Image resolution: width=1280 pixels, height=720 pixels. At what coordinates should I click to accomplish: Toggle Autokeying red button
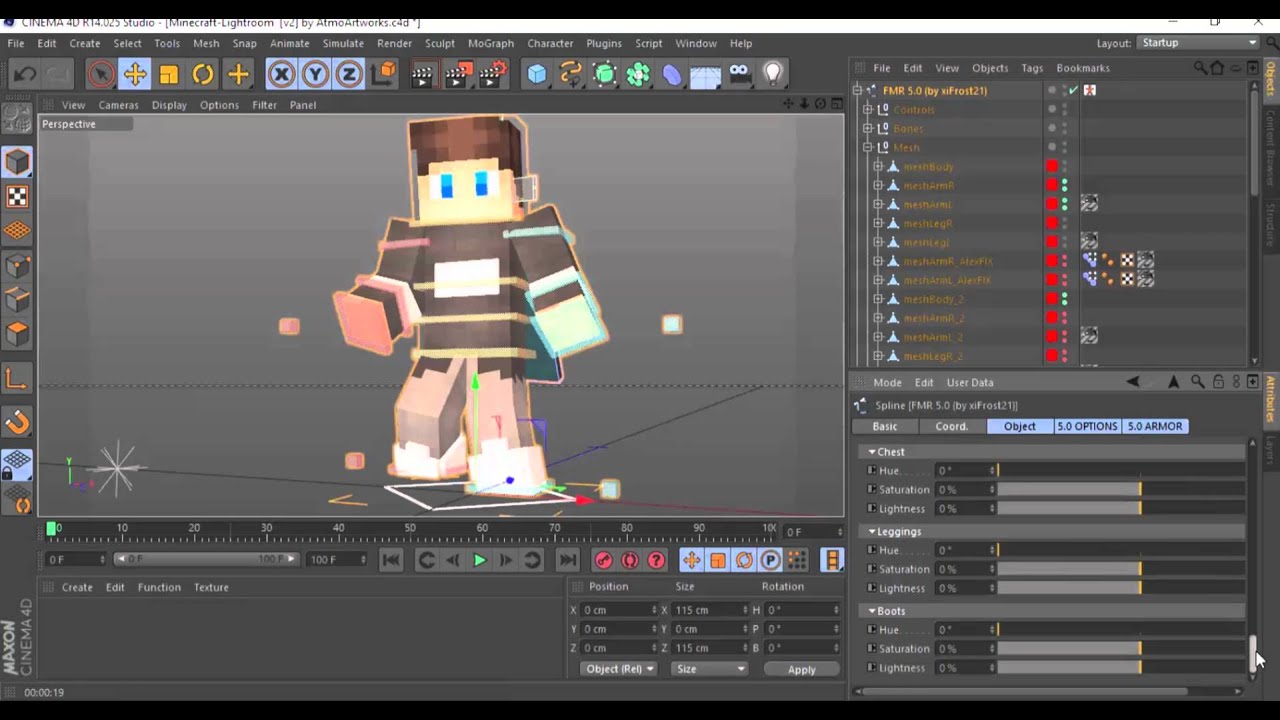click(630, 560)
